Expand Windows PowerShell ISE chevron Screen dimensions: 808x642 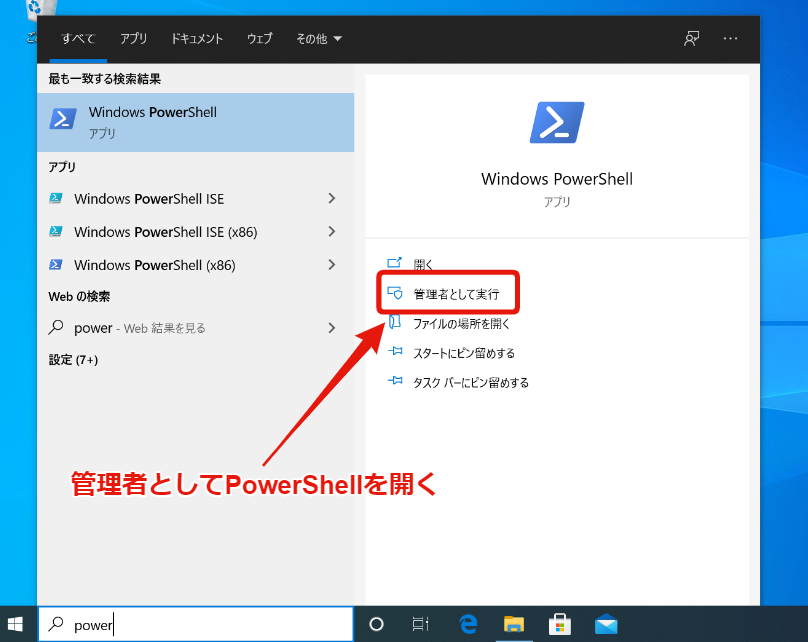[x=332, y=198]
